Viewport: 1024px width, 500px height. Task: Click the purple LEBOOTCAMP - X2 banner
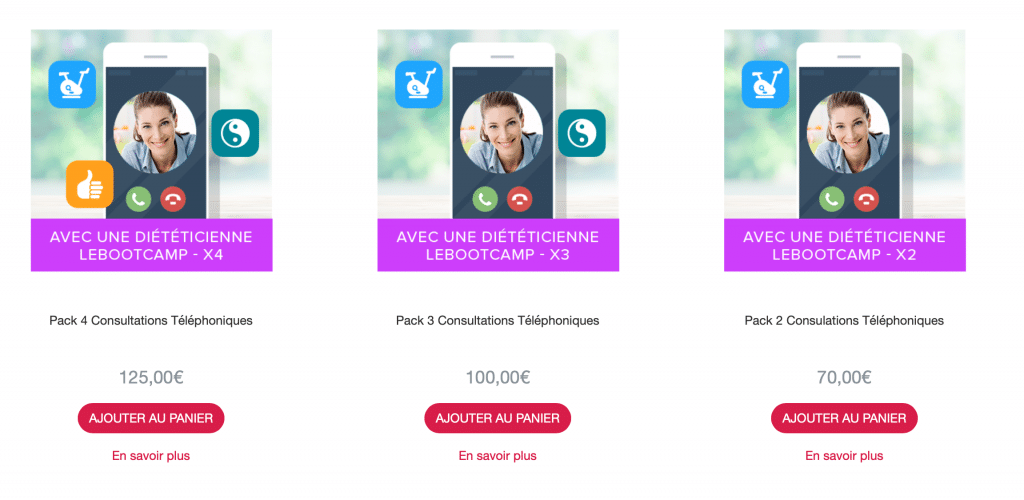[x=844, y=245]
